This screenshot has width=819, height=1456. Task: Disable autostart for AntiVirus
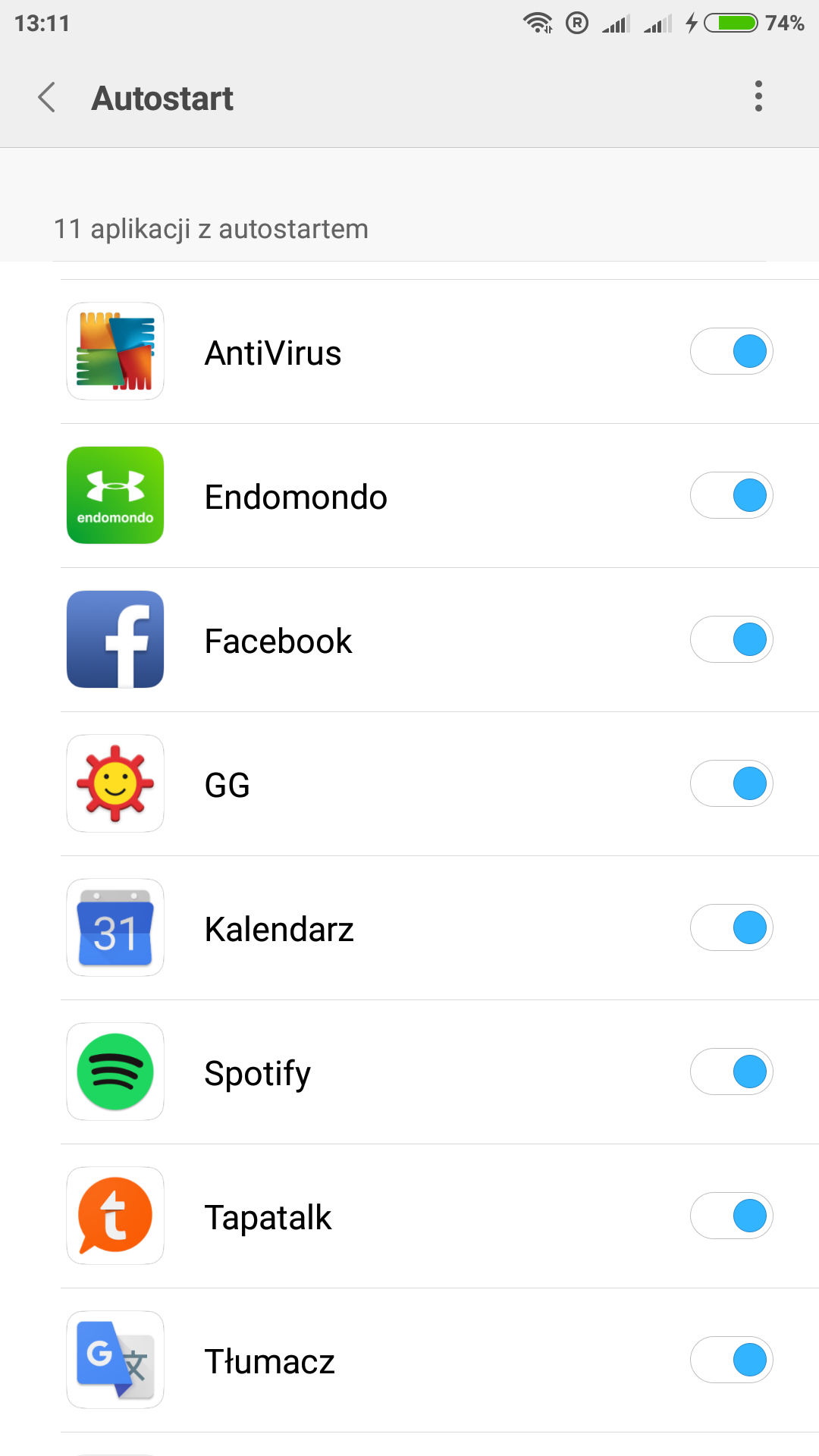pos(731,351)
